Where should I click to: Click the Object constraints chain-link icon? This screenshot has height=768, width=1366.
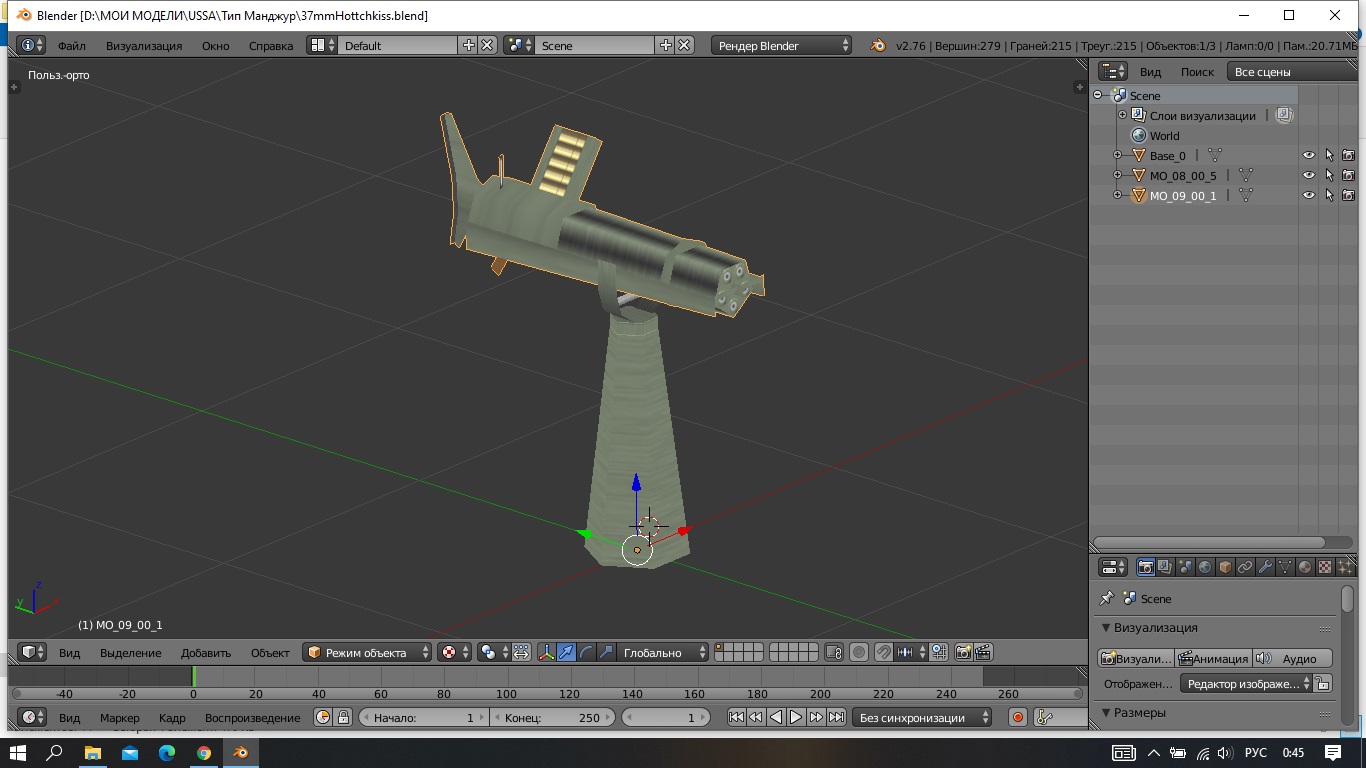pyautogui.click(x=1245, y=567)
